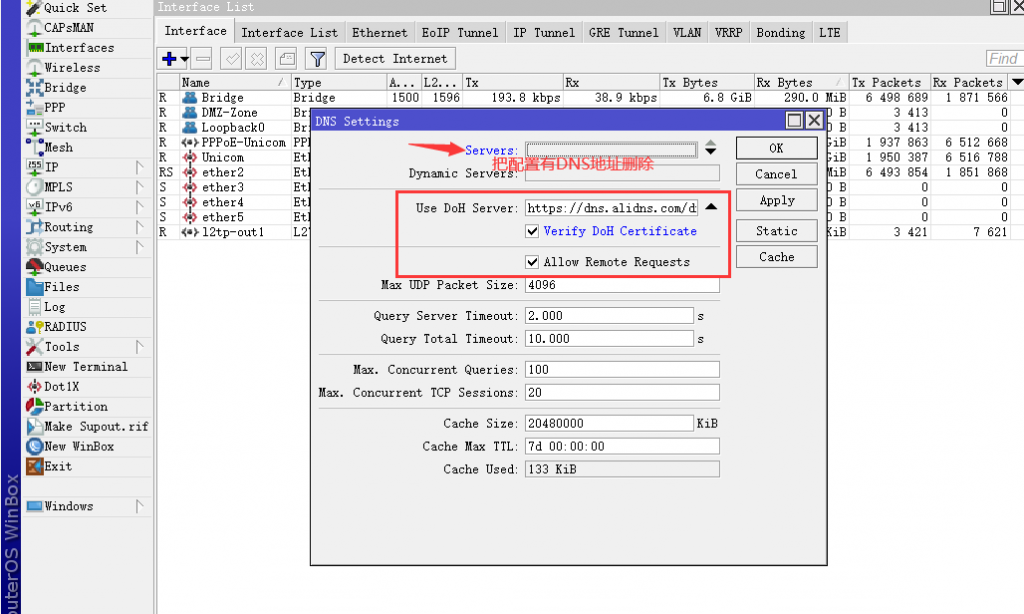Expand Routing submenu arrow
This screenshot has height=614, width=1024.
(x=139, y=227)
